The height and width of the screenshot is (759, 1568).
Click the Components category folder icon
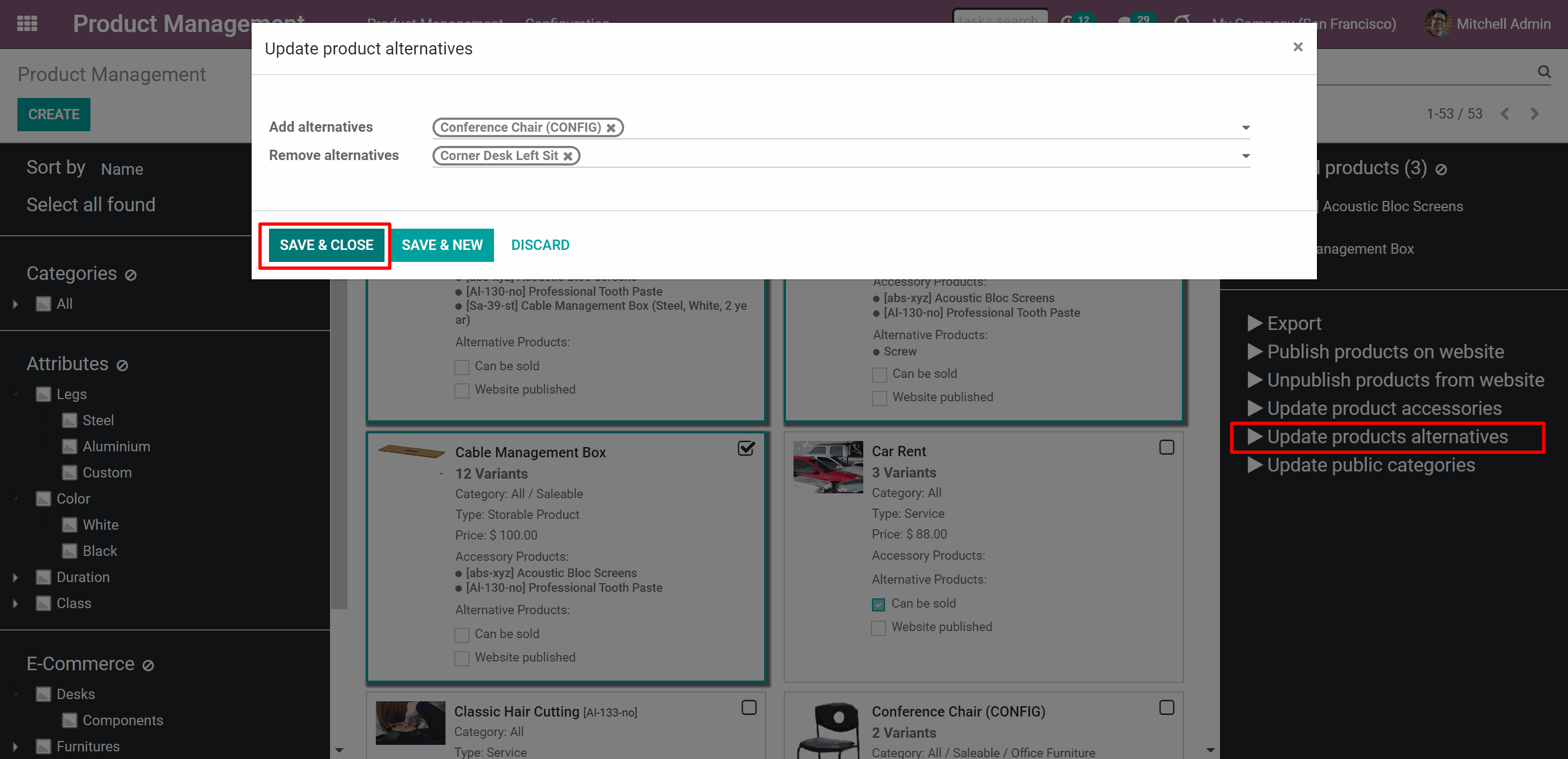tap(69, 721)
